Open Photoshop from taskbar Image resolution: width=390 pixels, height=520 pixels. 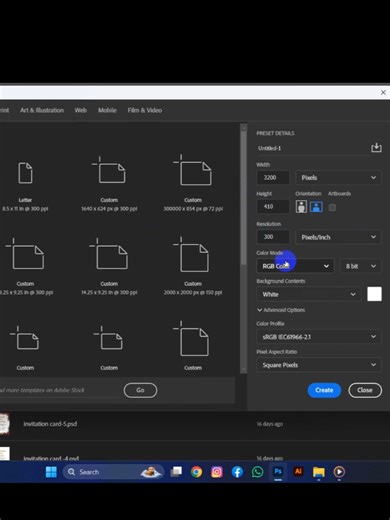(278, 472)
